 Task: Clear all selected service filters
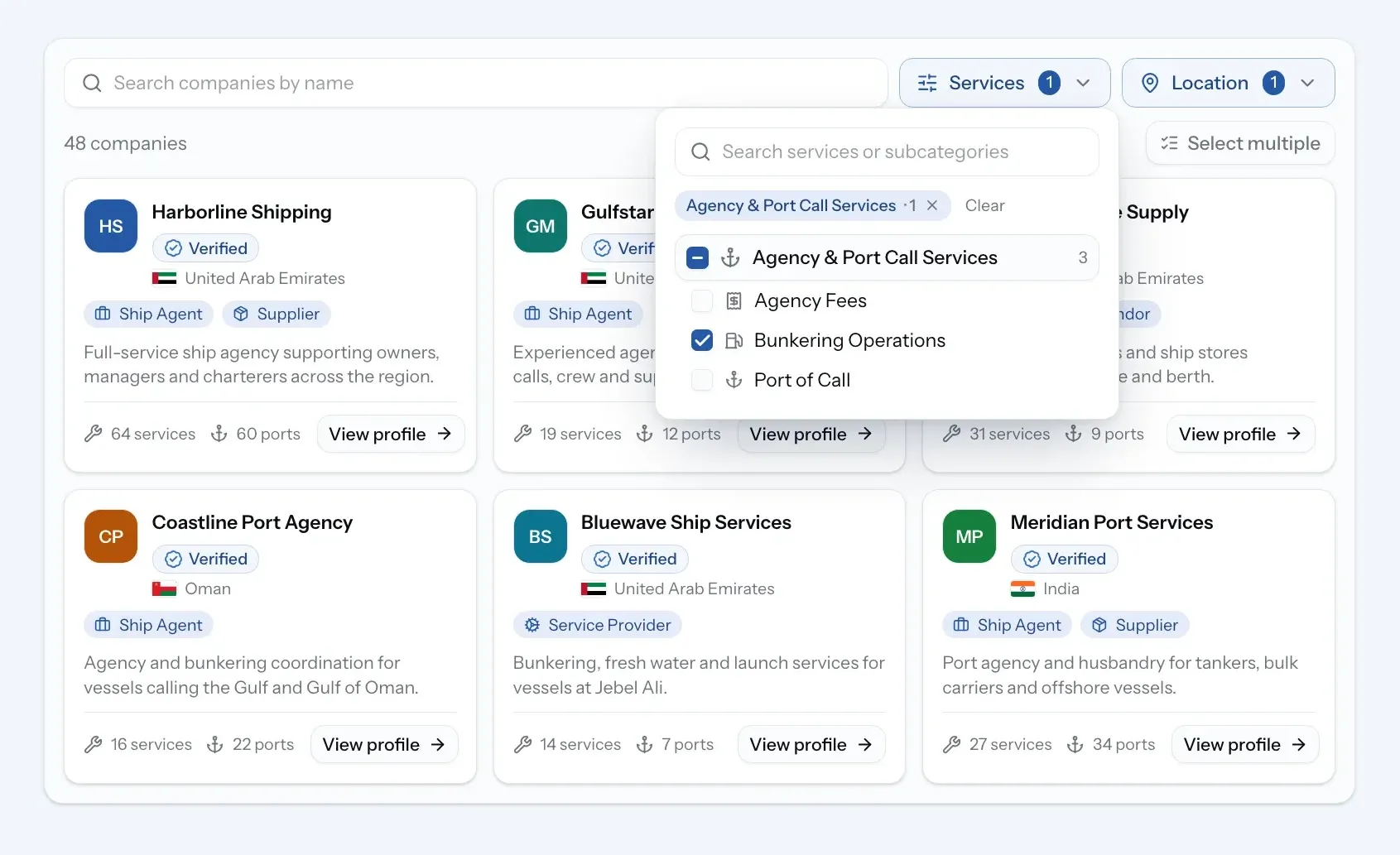[x=984, y=205]
